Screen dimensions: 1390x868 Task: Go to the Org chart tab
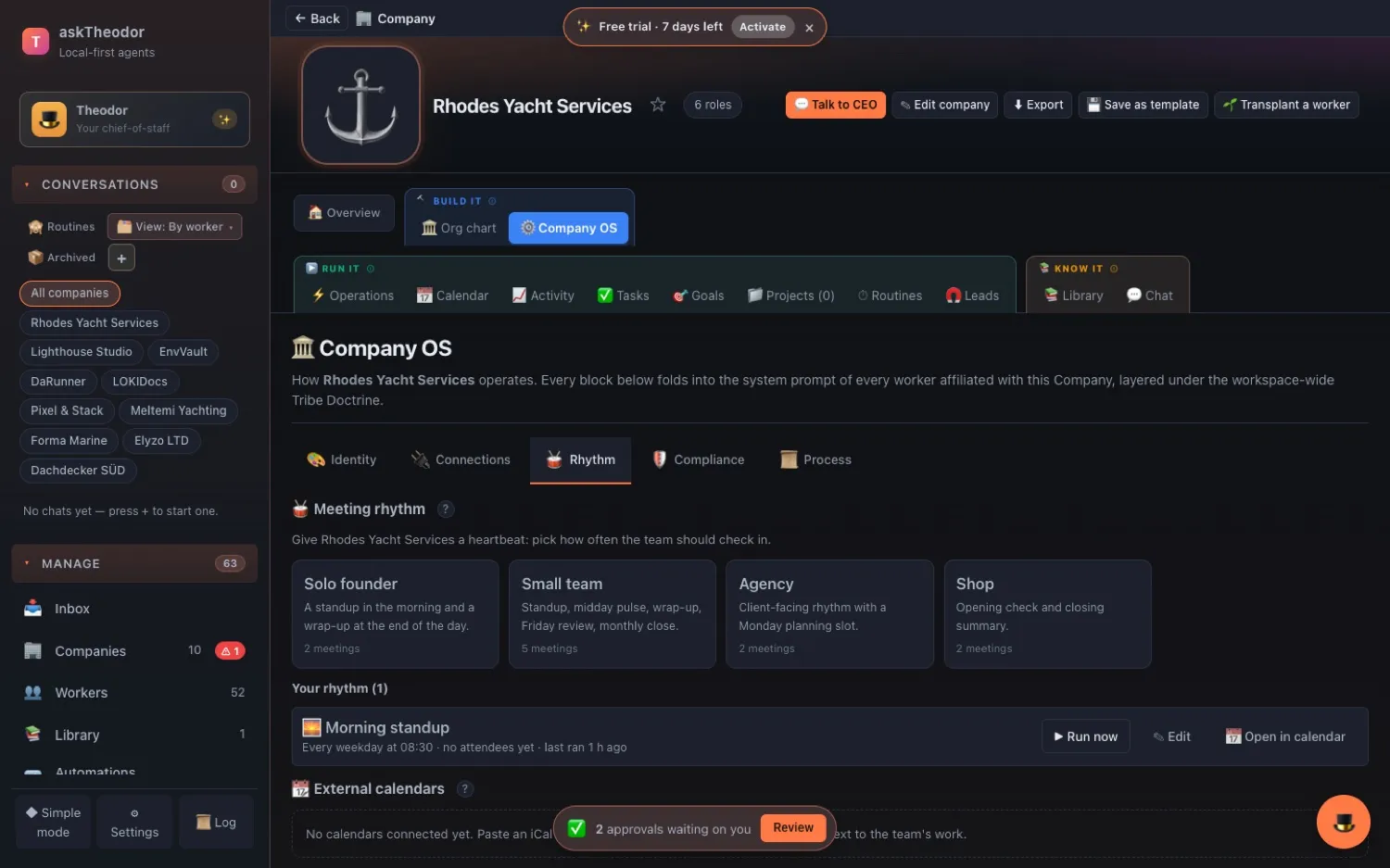459,228
